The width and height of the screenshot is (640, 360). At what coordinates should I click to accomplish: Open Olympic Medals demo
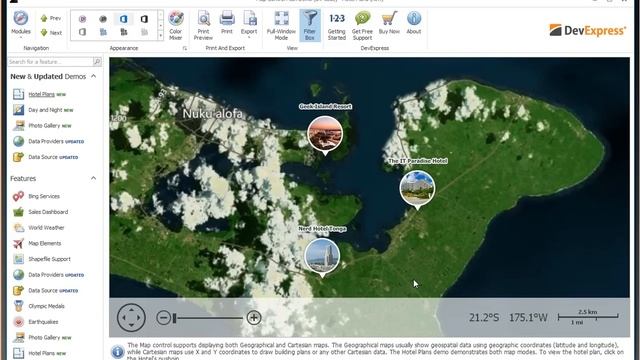coord(38,306)
